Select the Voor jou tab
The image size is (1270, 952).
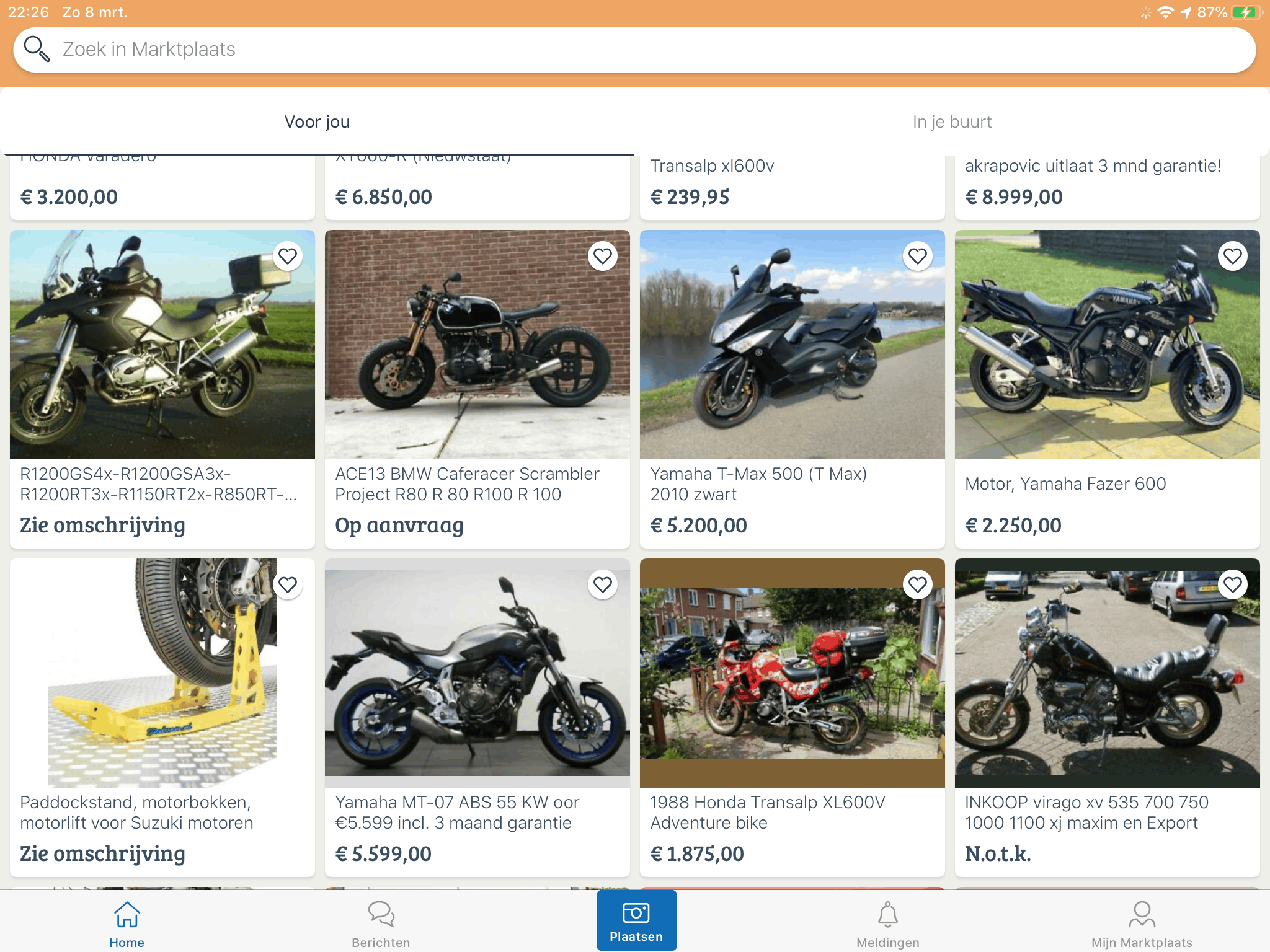[317, 122]
